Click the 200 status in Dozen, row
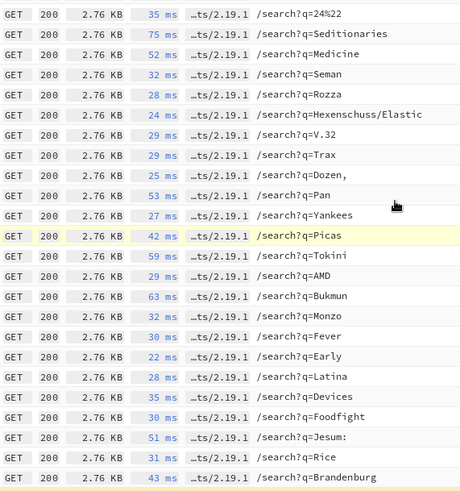 coord(49,176)
